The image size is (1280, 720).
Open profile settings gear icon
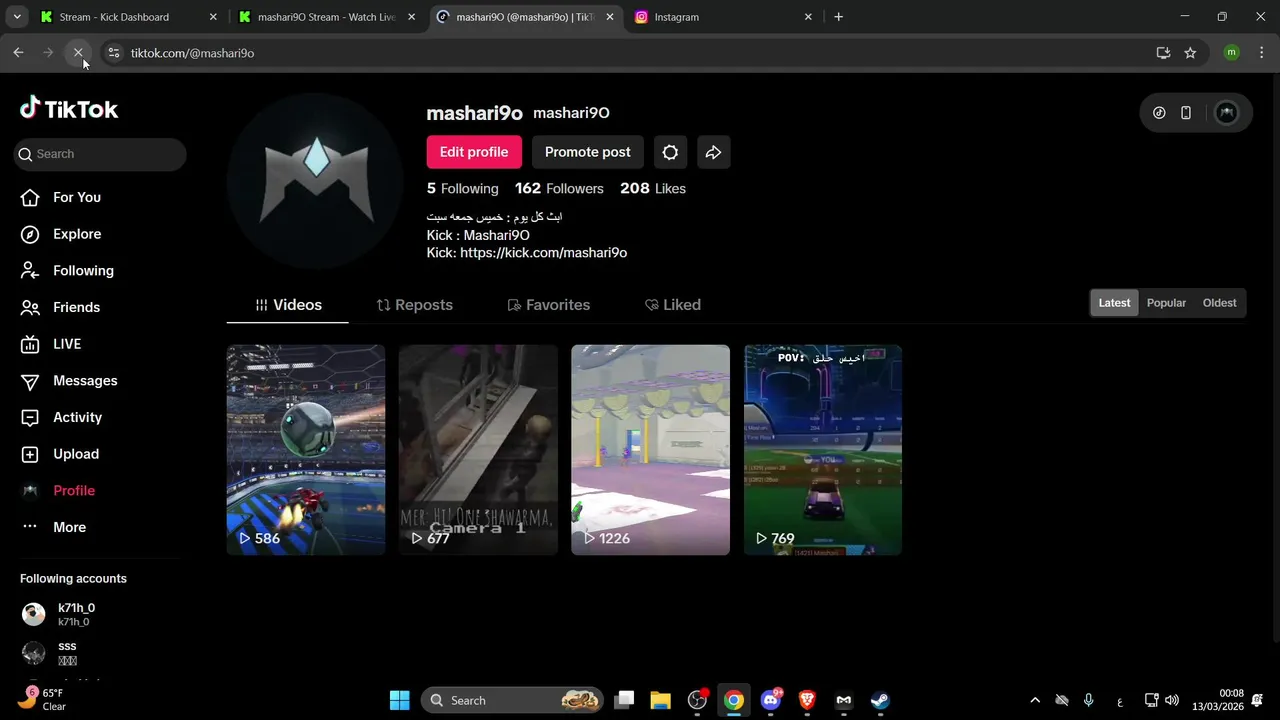[x=670, y=152]
